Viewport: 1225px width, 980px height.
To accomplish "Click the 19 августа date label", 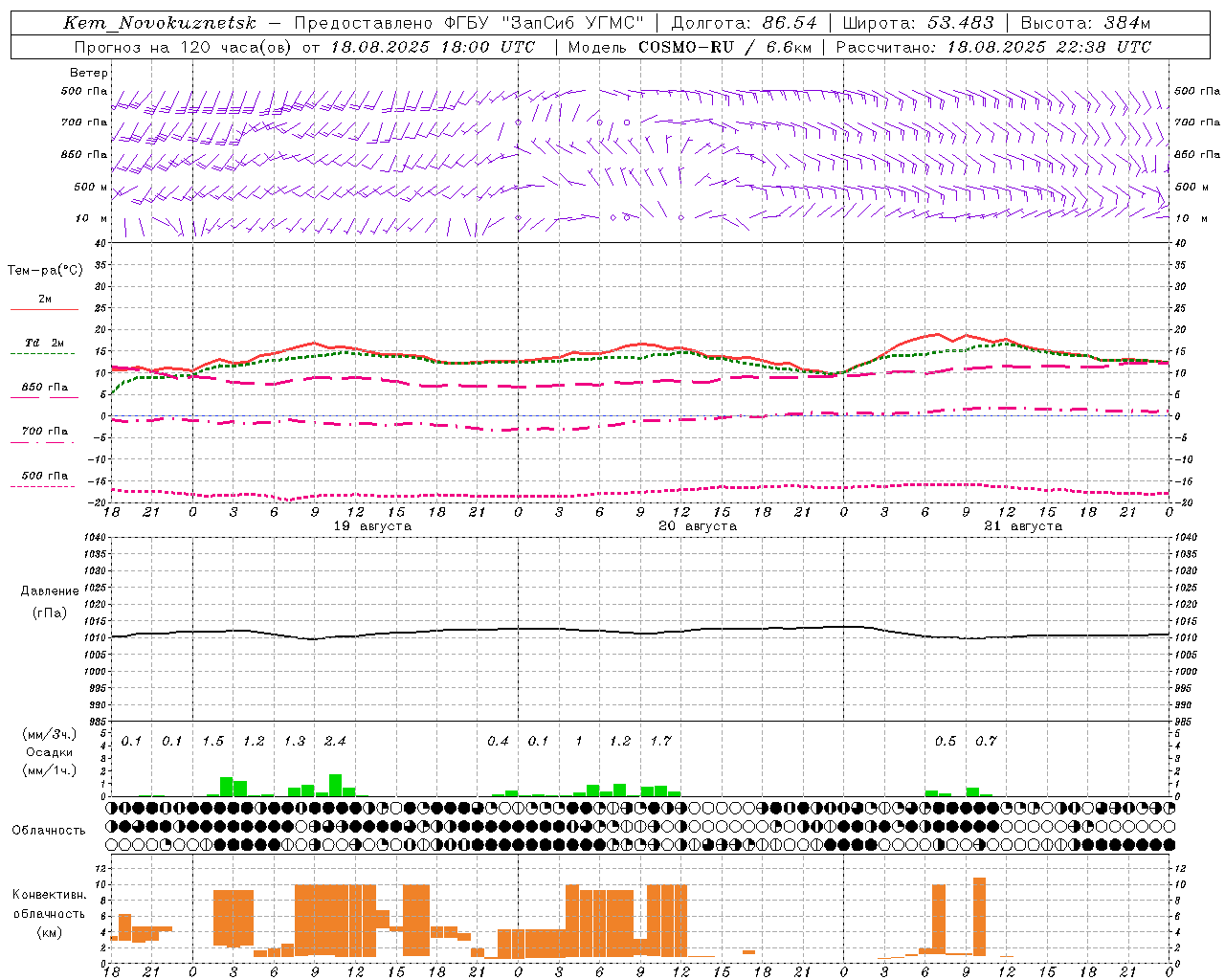I will tap(372, 526).
